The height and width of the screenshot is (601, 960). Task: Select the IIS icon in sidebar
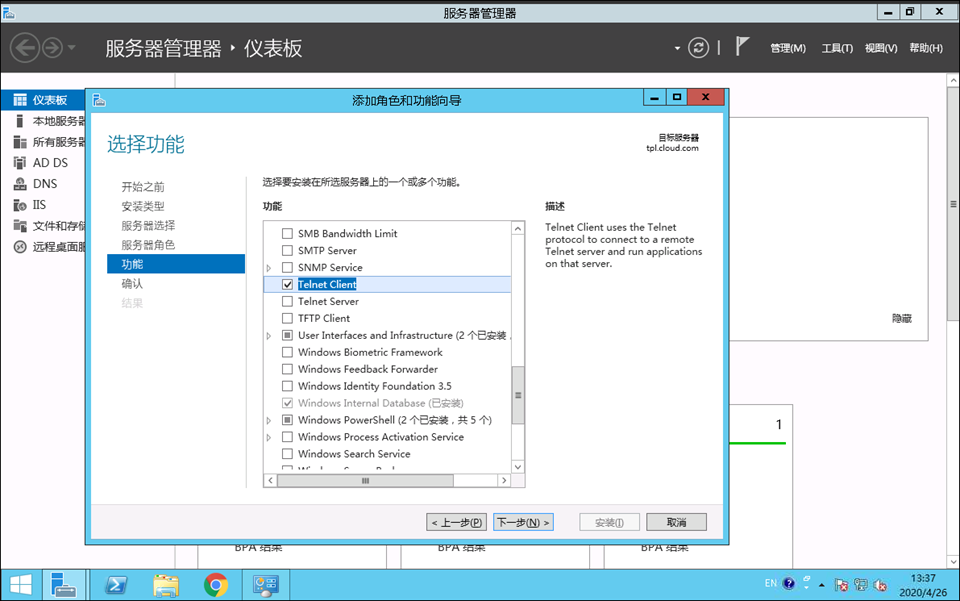coord(19,205)
